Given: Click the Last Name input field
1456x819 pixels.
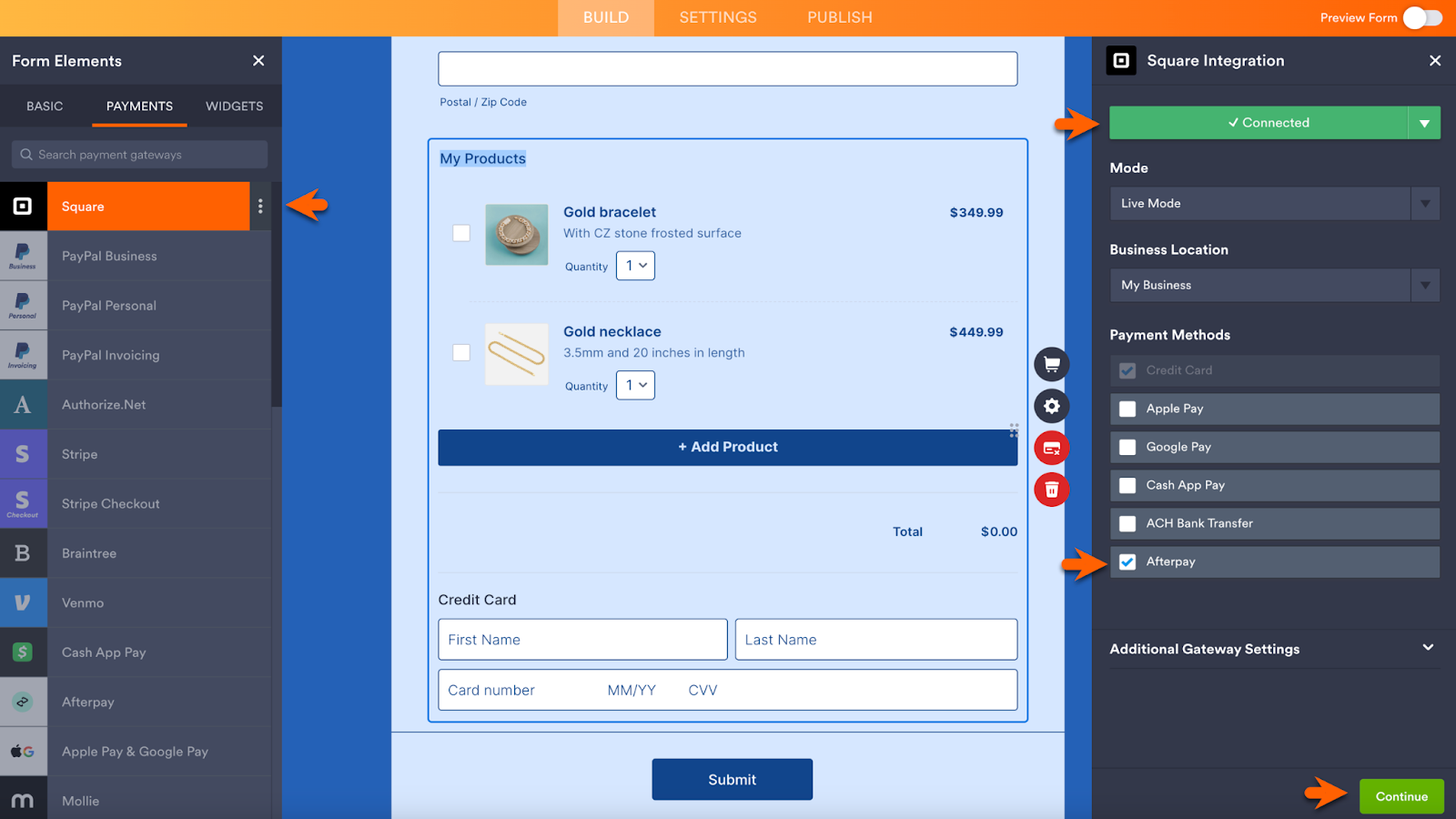Looking at the screenshot, I should click(x=876, y=640).
